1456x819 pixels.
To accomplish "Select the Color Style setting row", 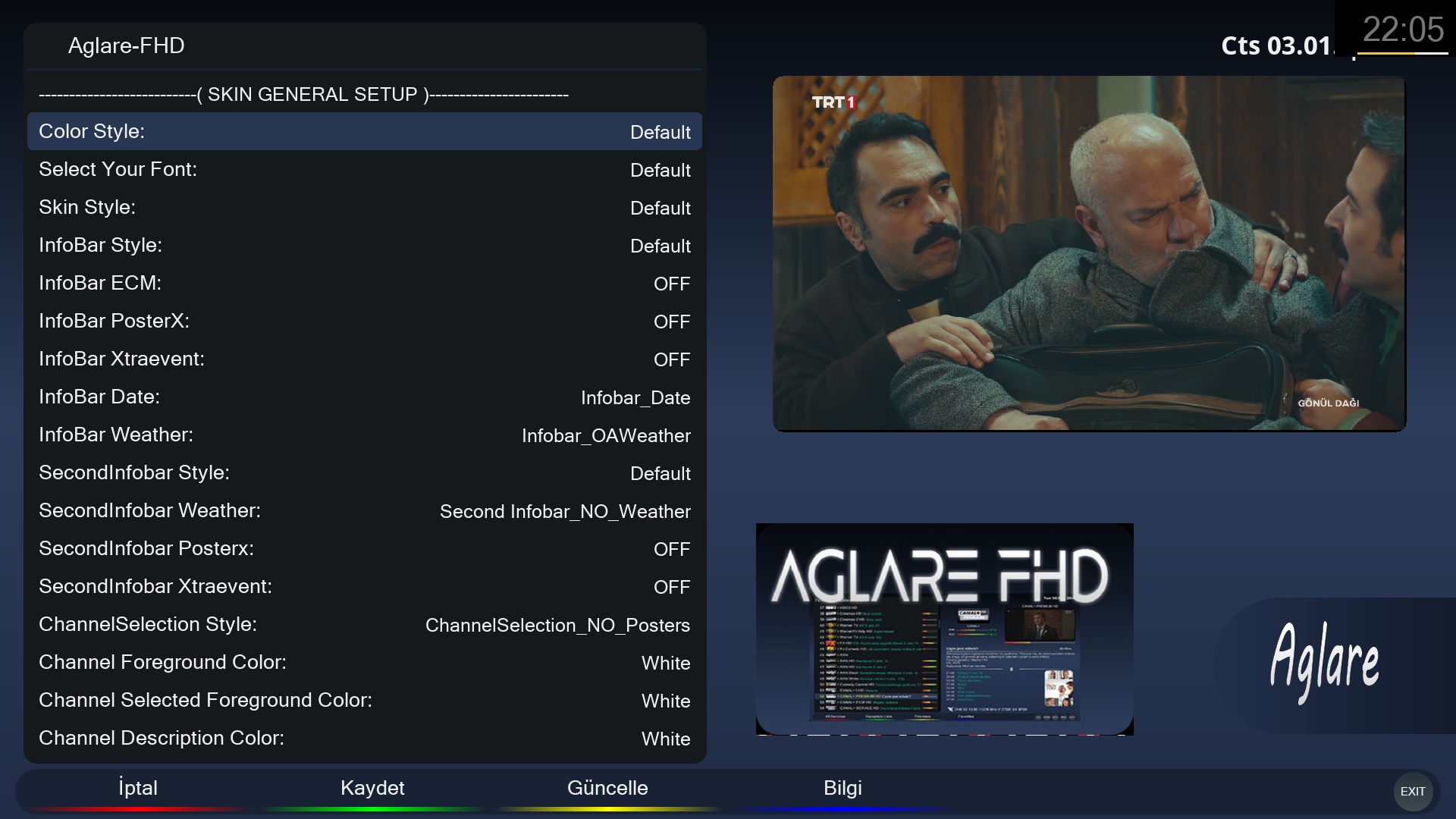I will pos(365,131).
